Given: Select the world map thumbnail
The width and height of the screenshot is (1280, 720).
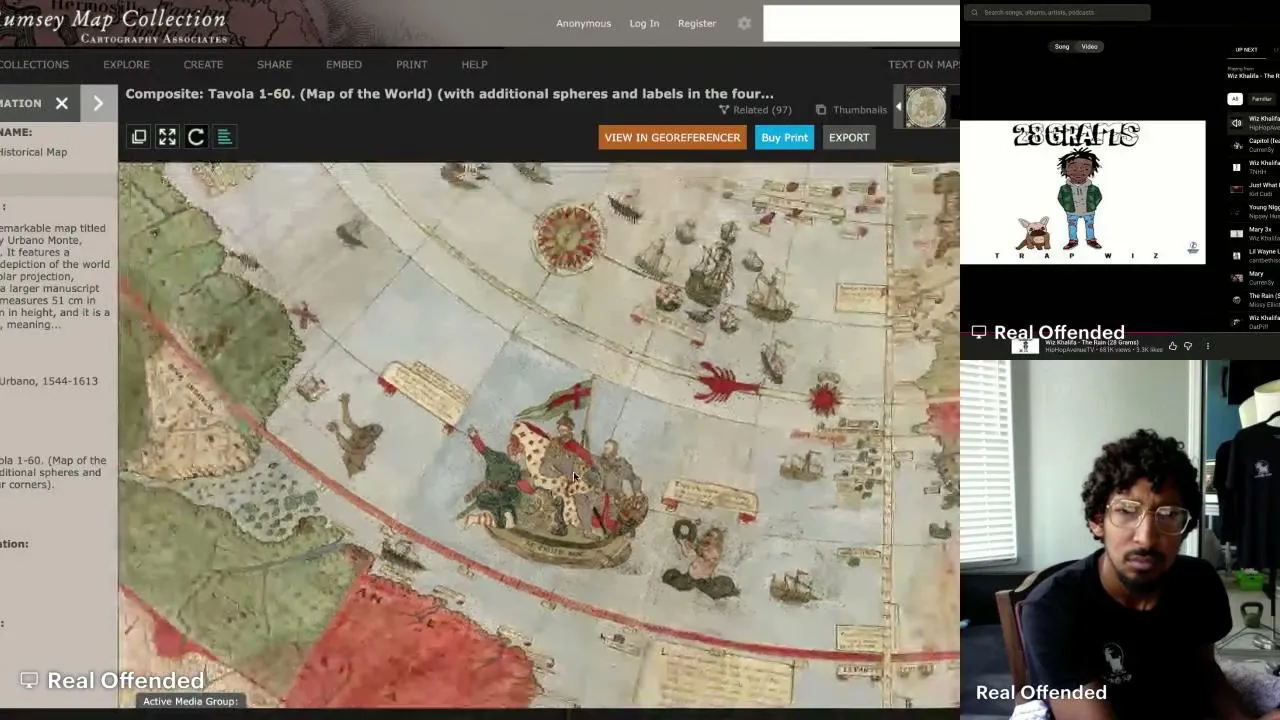Looking at the screenshot, I should click(926, 107).
